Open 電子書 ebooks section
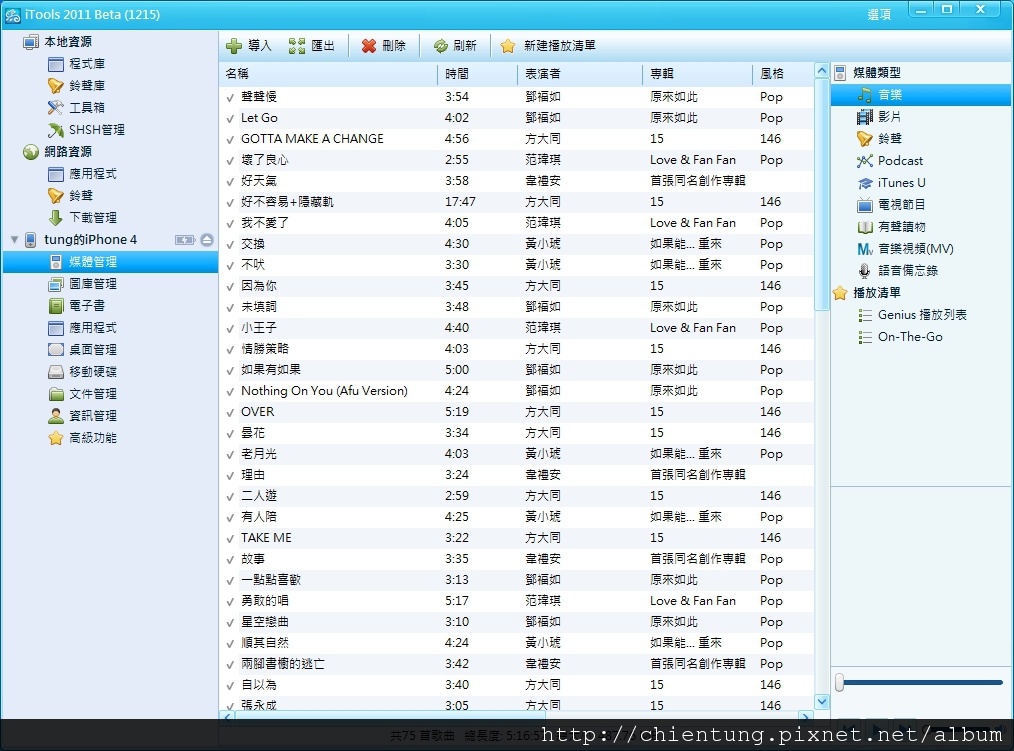1014x751 pixels. (76, 305)
